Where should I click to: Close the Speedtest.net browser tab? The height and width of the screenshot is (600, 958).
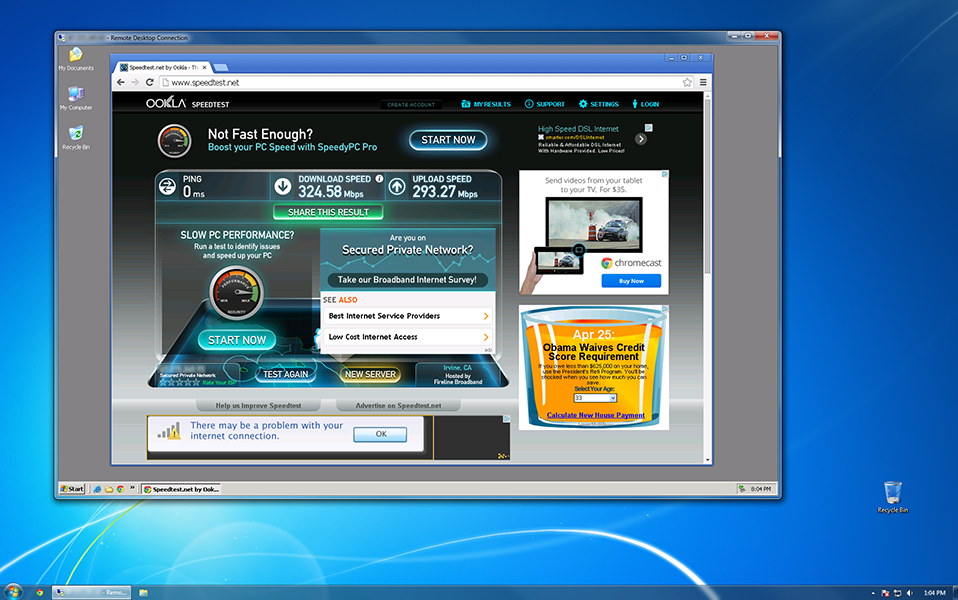click(204, 67)
